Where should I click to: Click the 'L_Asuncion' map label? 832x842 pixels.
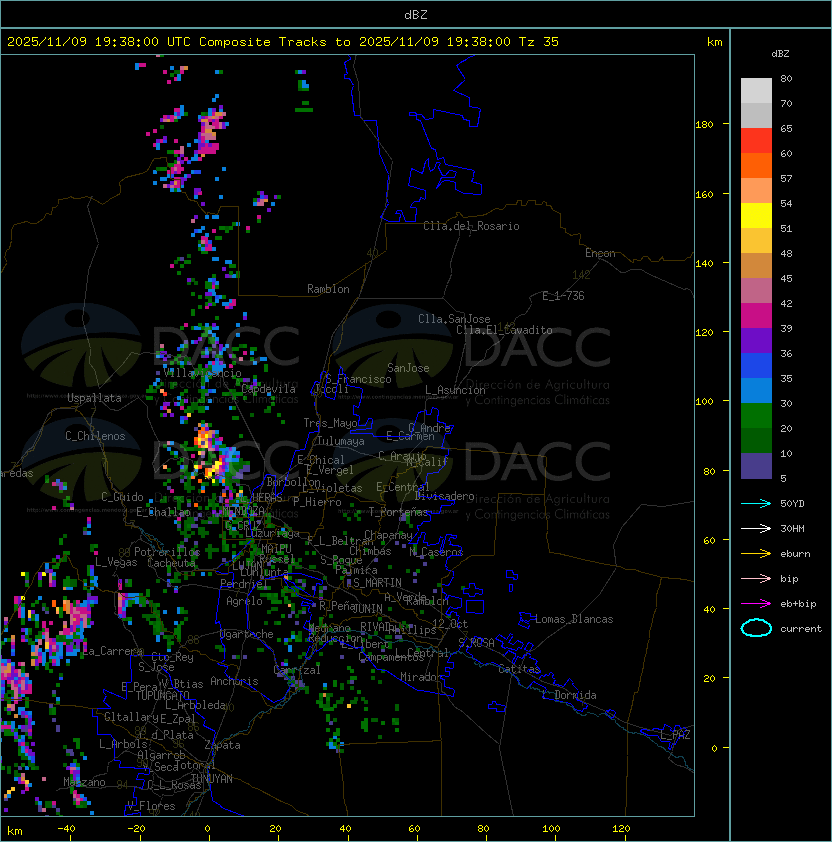point(455,390)
